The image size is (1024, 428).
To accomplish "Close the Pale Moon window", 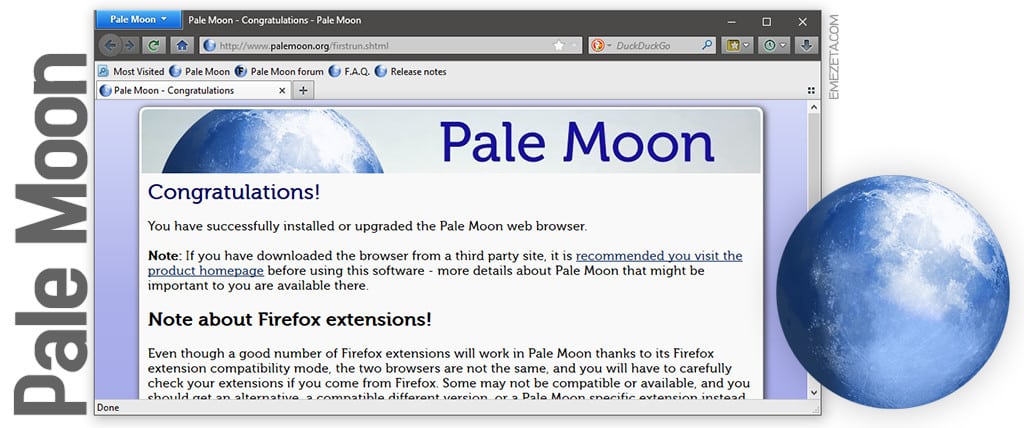I will click(803, 22).
